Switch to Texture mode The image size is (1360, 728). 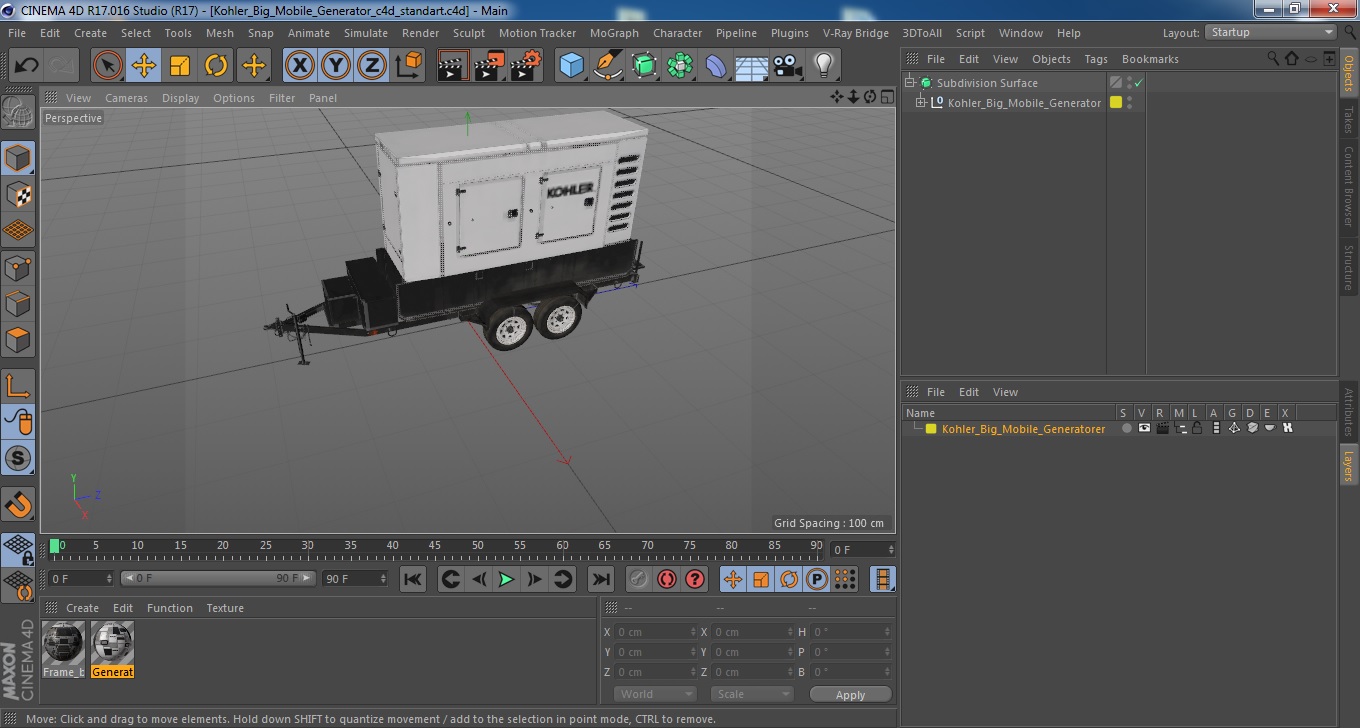18,194
